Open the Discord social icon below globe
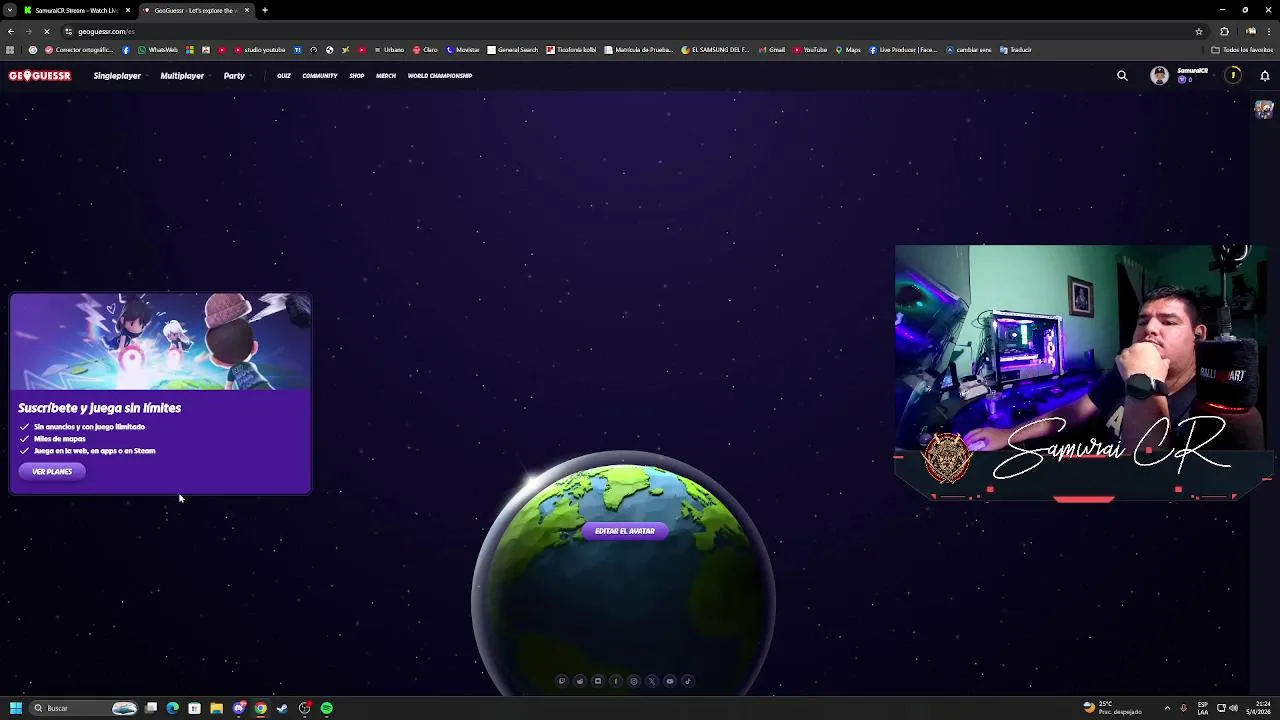1280x720 pixels. (597, 681)
